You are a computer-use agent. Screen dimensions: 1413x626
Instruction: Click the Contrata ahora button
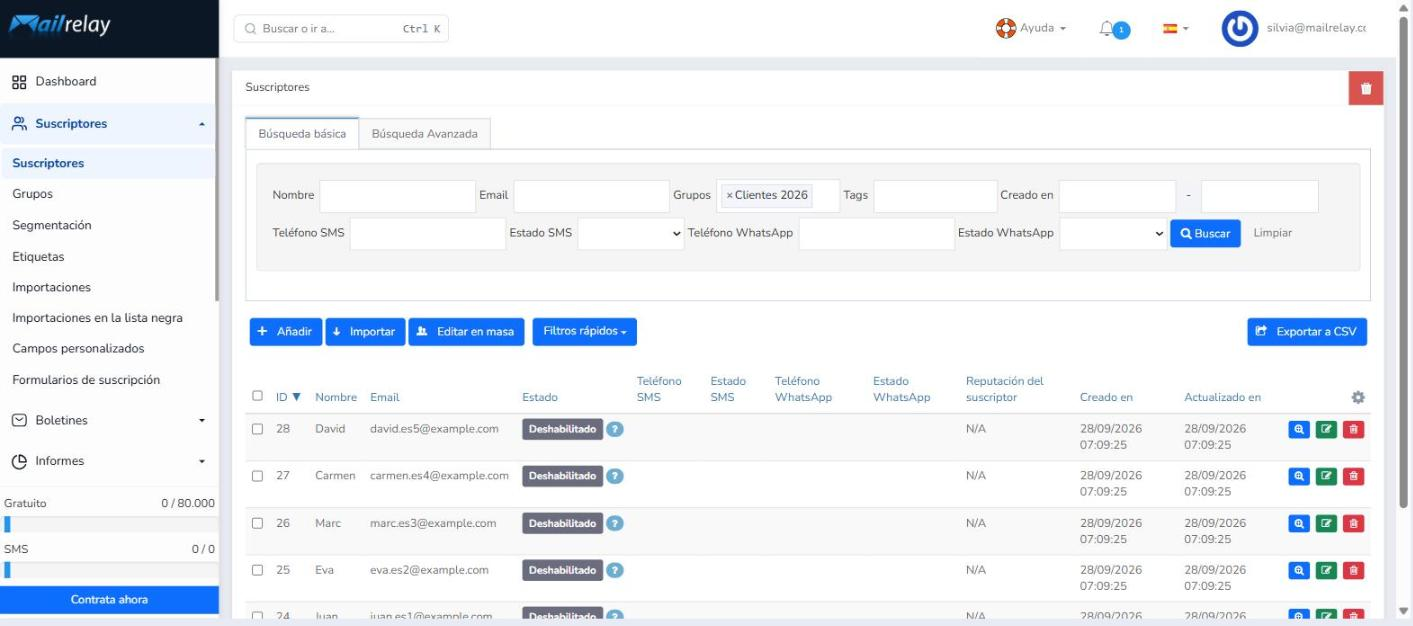[109, 600]
